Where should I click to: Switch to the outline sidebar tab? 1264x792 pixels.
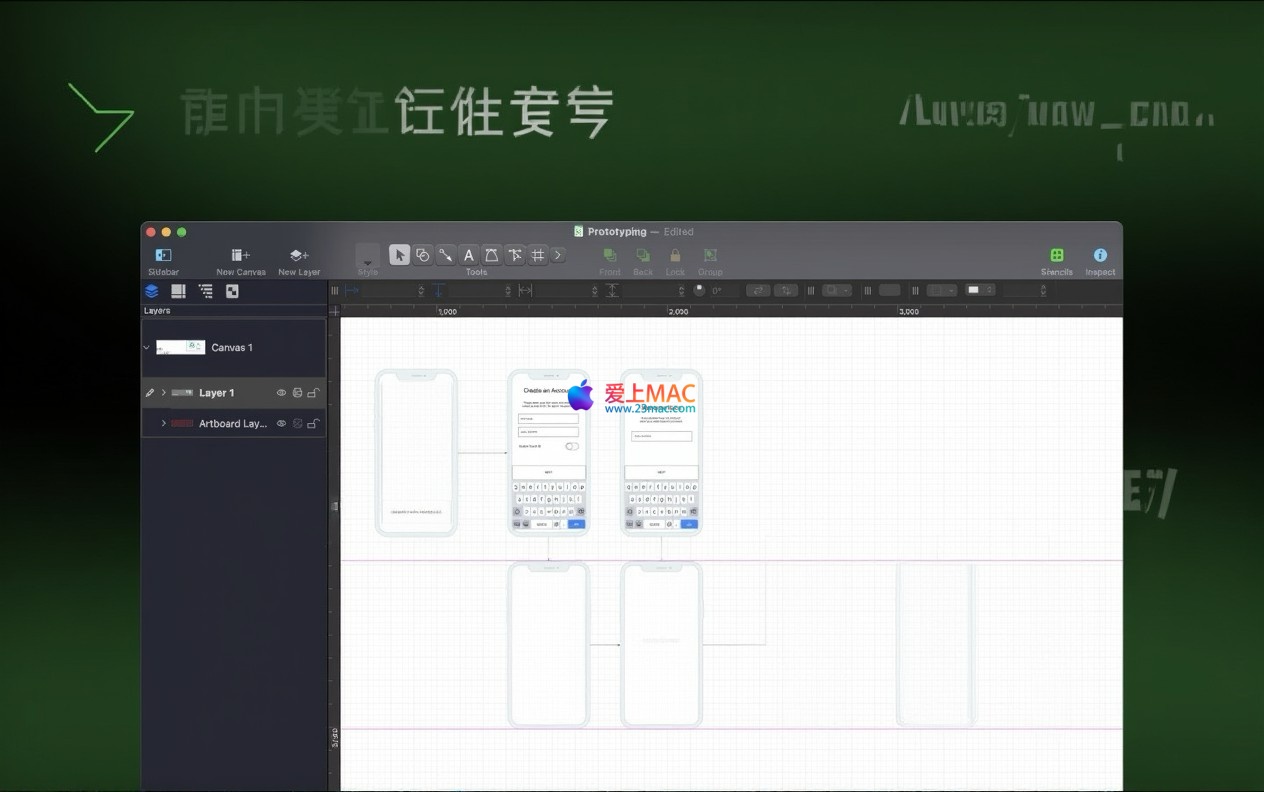pyautogui.click(x=205, y=291)
